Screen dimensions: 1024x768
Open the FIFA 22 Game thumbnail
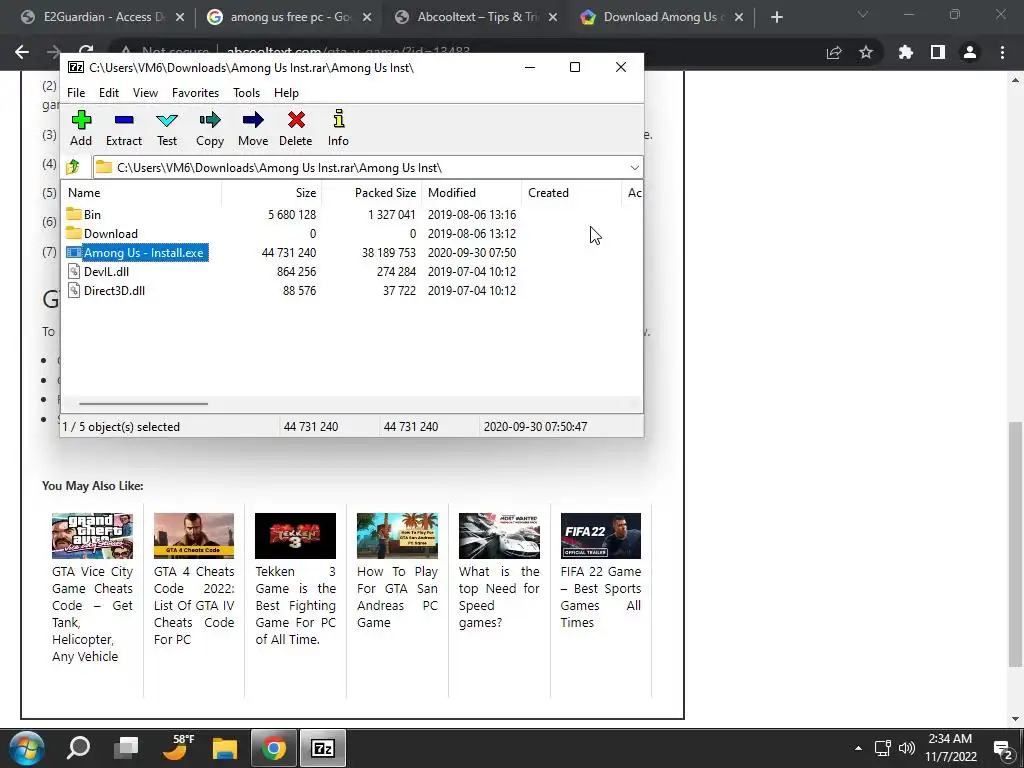click(x=601, y=536)
